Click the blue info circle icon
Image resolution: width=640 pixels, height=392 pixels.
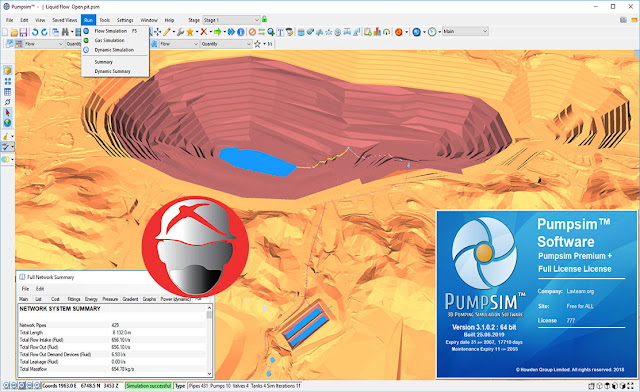tap(241, 32)
